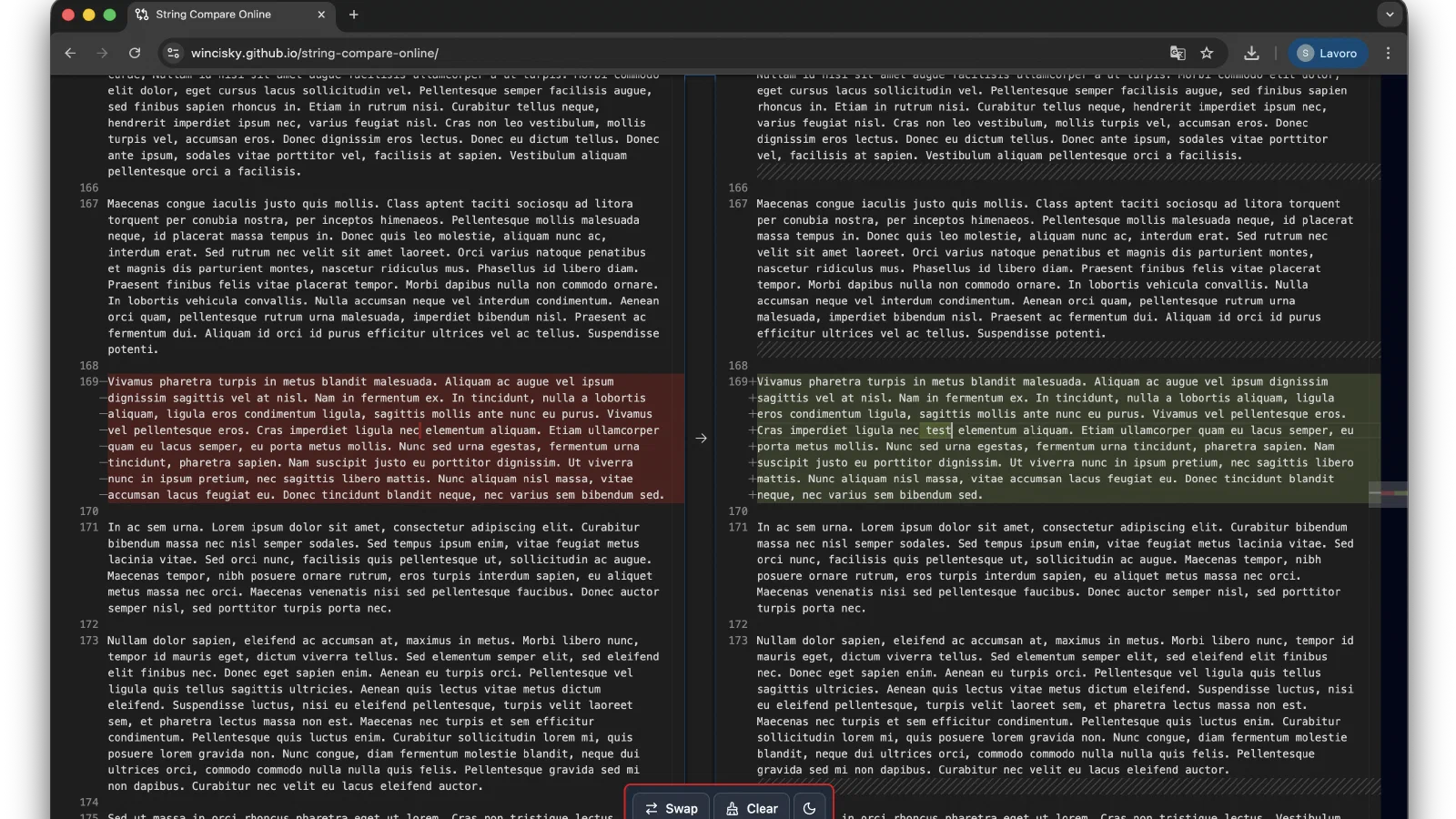This screenshot has height=819, width=1456.
Task: Bookmark this page with the star icon
Action: click(x=1207, y=54)
